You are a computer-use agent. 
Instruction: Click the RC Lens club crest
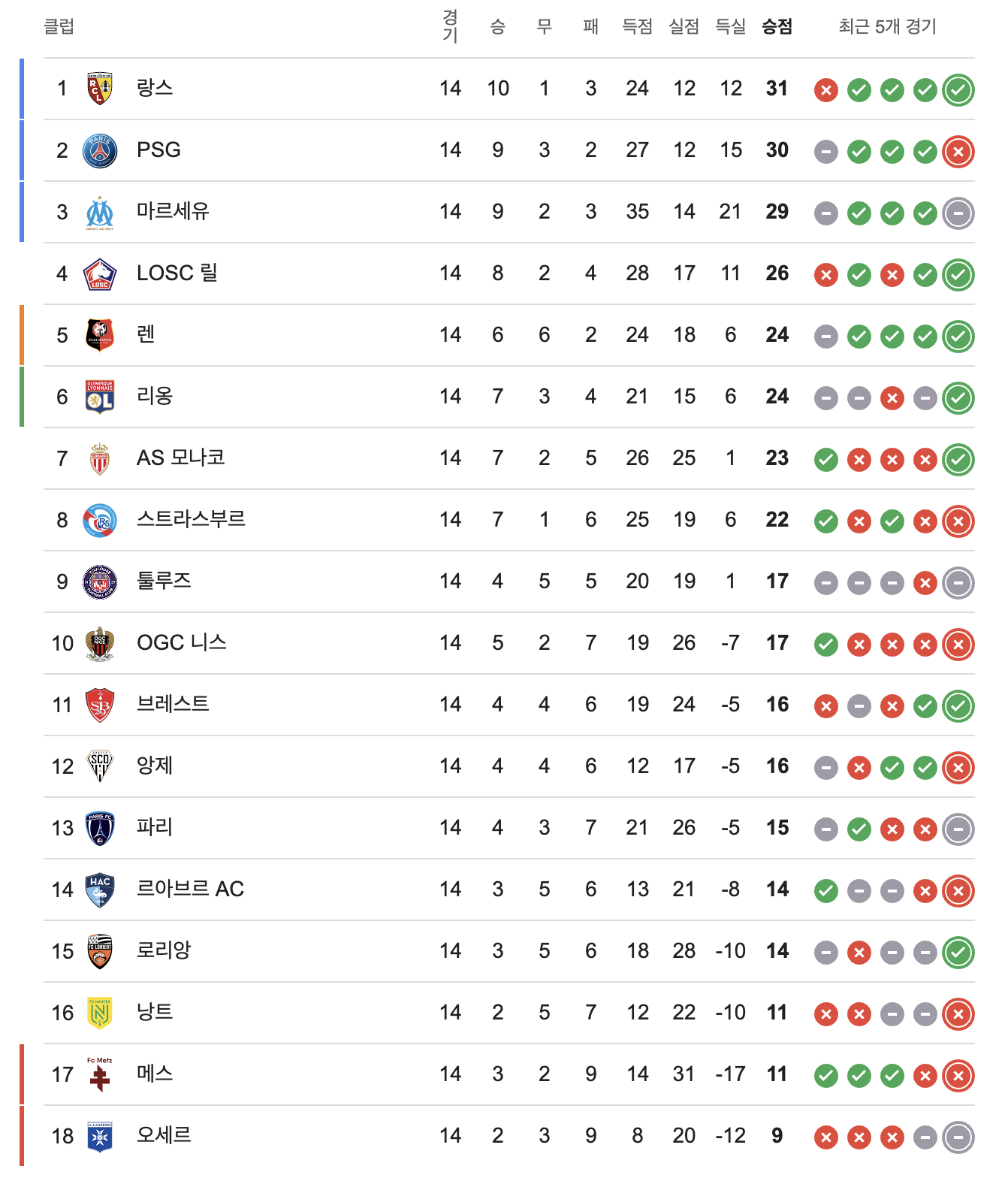click(100, 89)
